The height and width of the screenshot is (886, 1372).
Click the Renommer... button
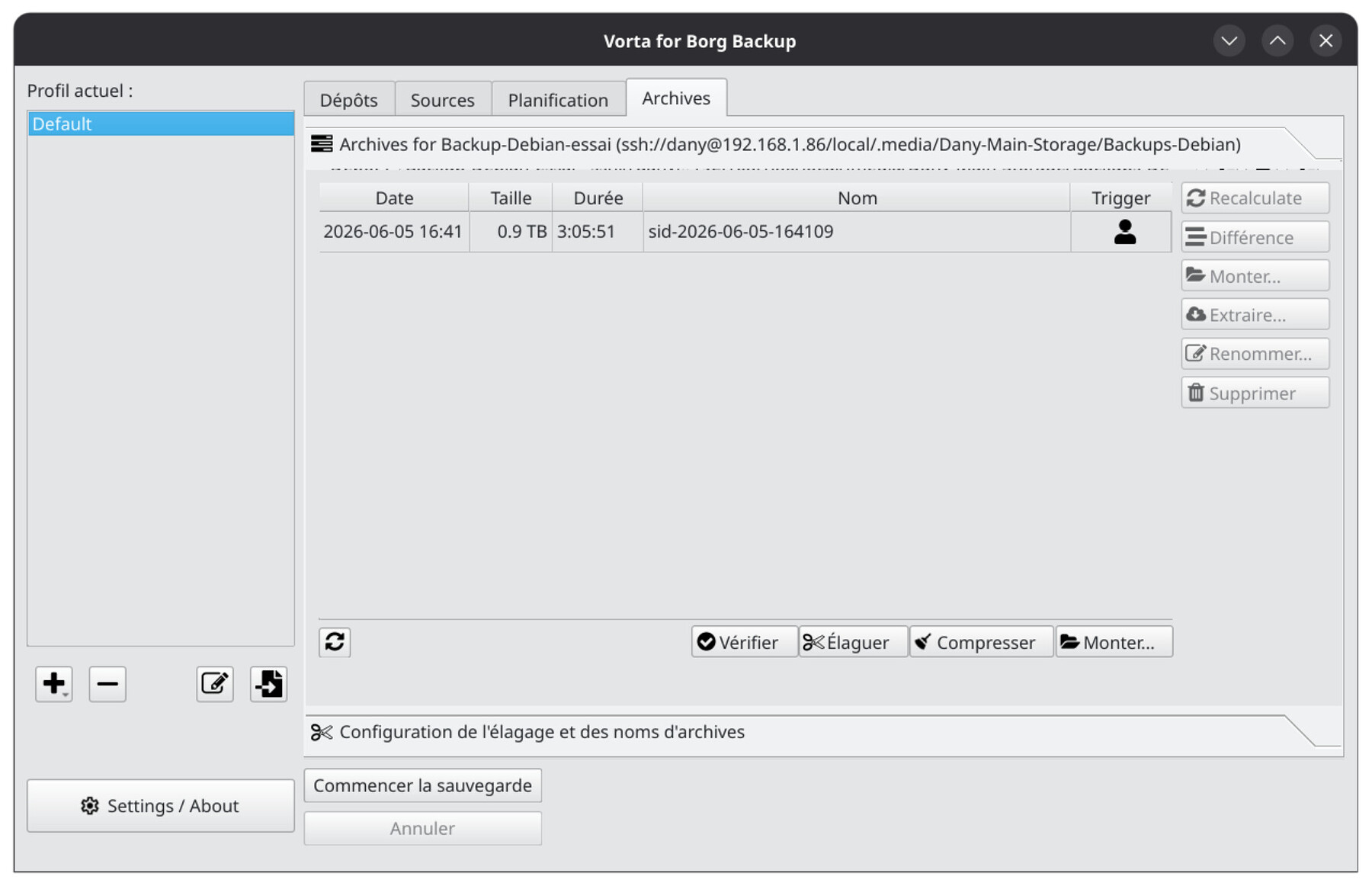pos(1255,354)
